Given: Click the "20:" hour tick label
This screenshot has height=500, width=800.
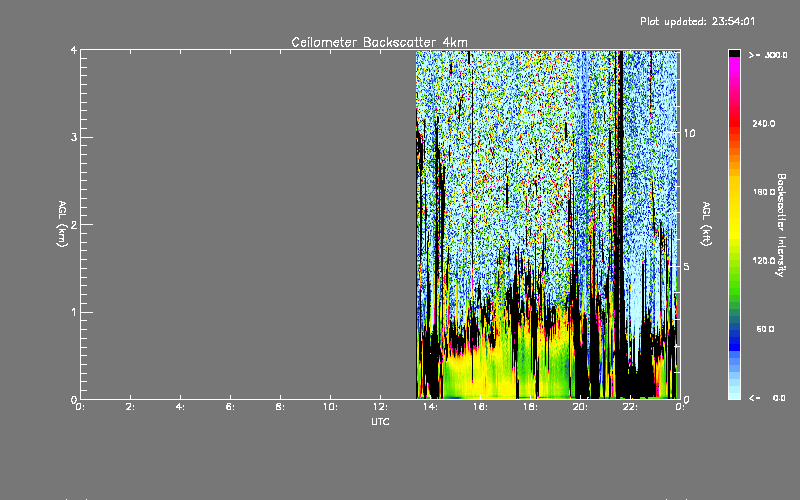Looking at the screenshot, I should (x=581, y=407).
